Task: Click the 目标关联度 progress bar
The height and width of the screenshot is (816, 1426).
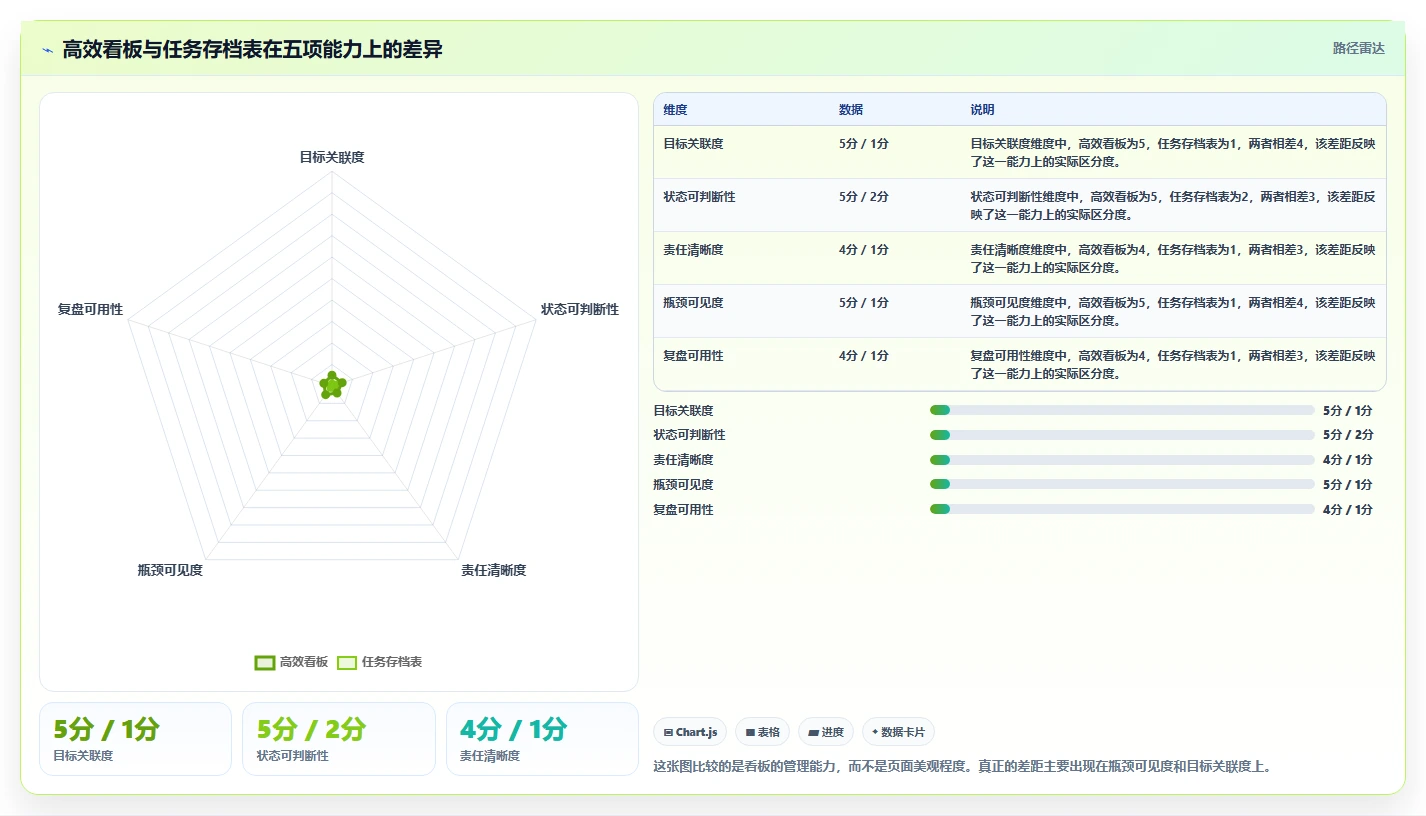Action: coord(1122,410)
